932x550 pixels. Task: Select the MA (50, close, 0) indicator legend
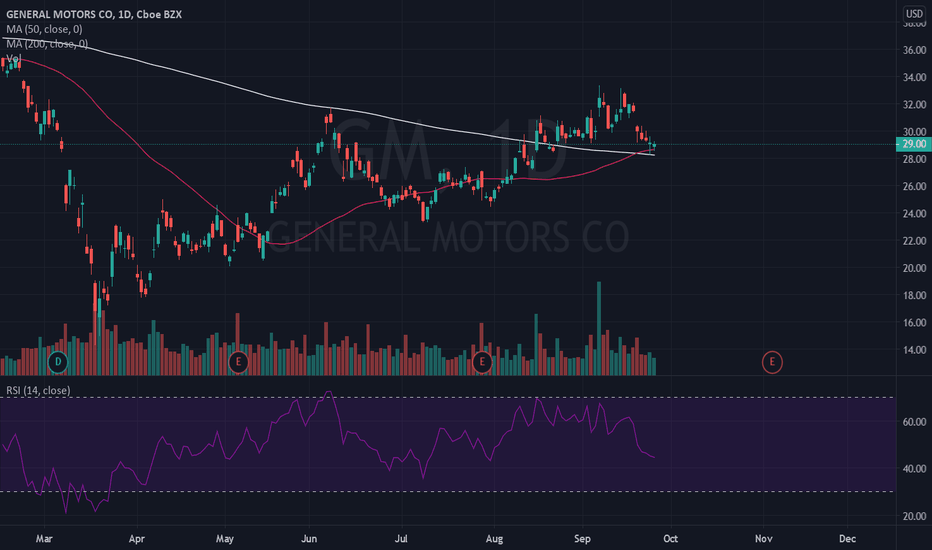[45, 29]
